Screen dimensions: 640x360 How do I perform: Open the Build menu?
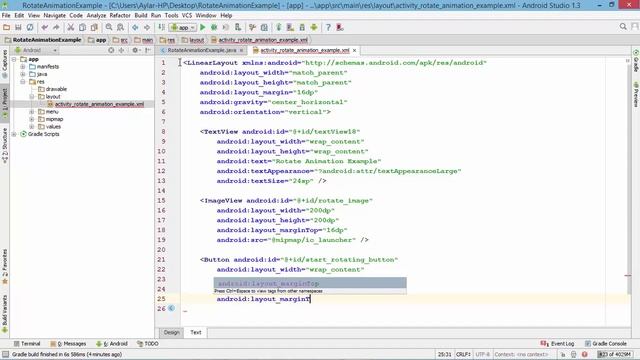click(x=141, y=16)
